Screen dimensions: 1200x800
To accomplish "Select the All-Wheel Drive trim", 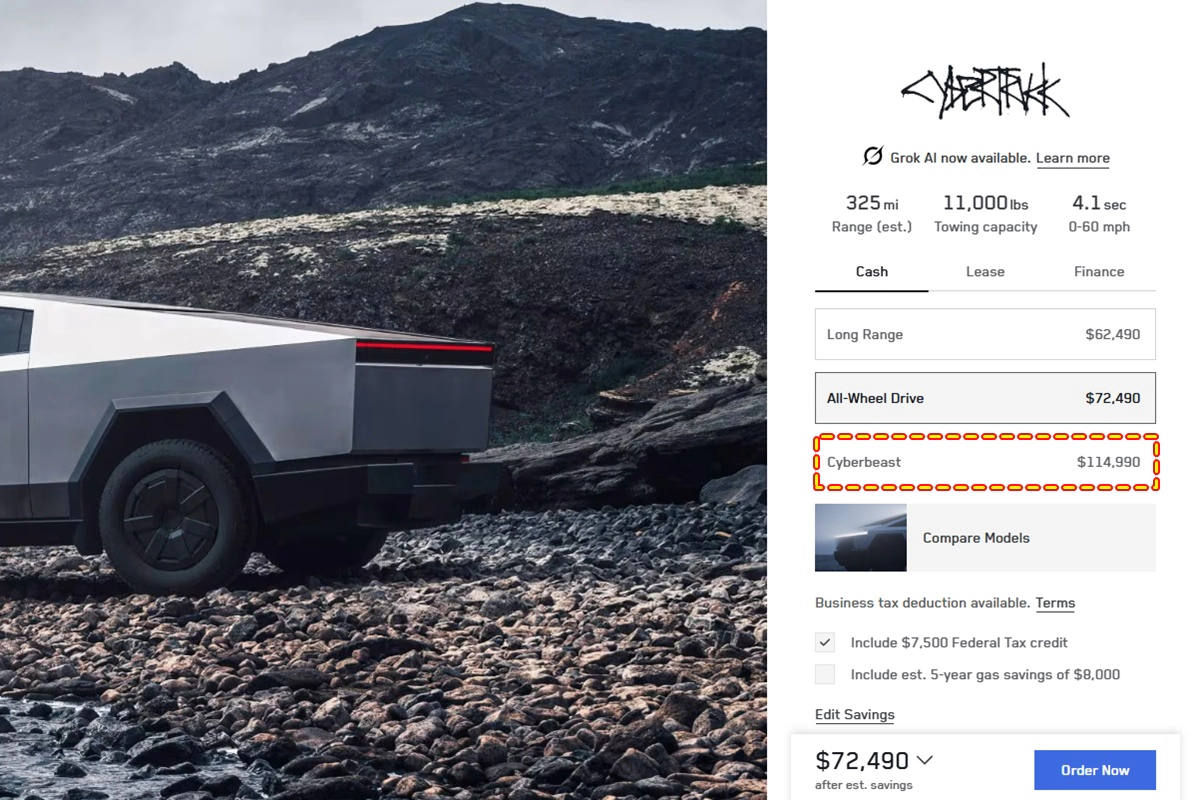I will tap(985, 398).
